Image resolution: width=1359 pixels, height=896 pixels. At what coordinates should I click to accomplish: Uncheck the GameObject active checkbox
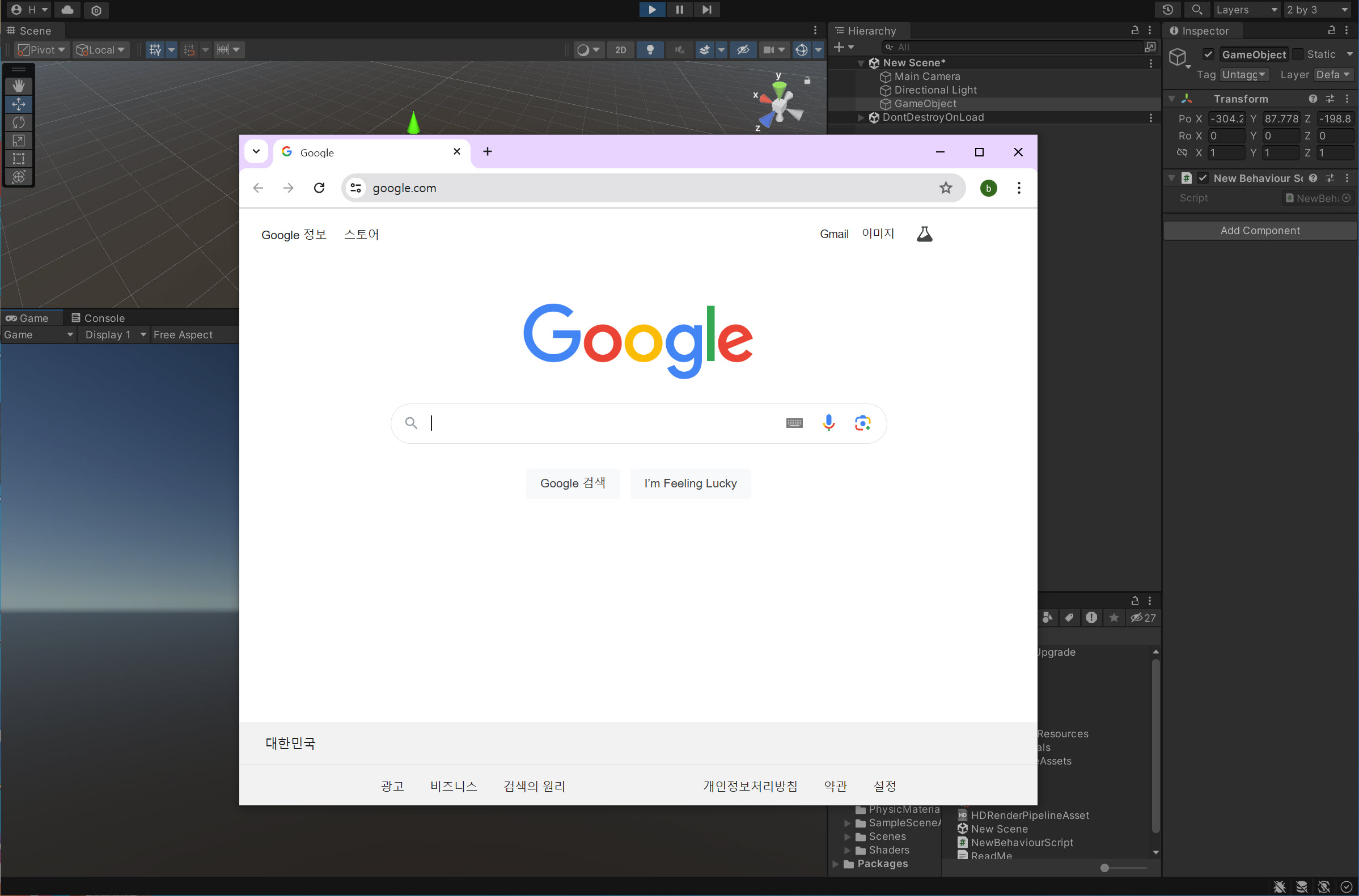pos(1208,54)
